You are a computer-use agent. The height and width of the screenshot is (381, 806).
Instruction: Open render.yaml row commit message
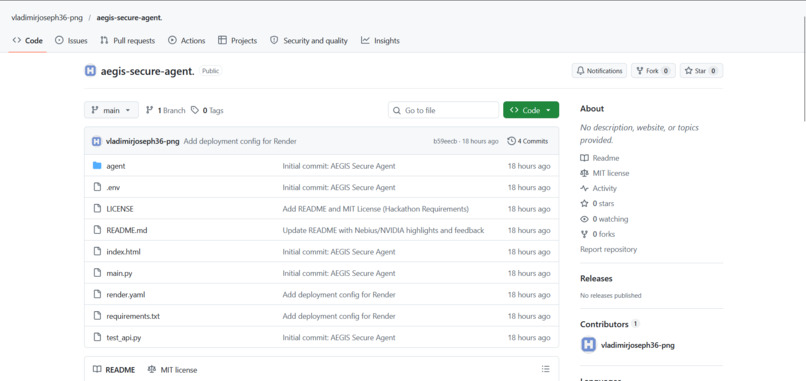[x=339, y=295]
